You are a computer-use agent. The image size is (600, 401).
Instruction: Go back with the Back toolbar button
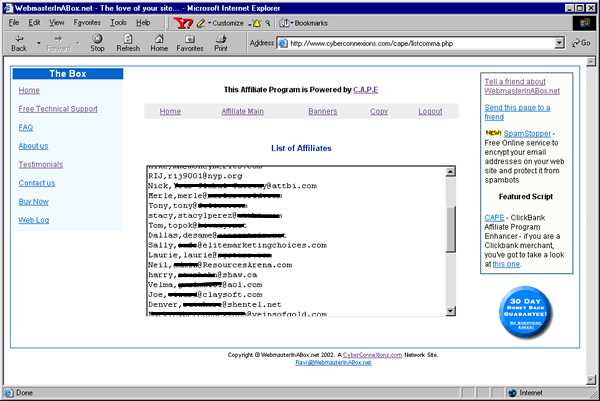[x=19, y=43]
